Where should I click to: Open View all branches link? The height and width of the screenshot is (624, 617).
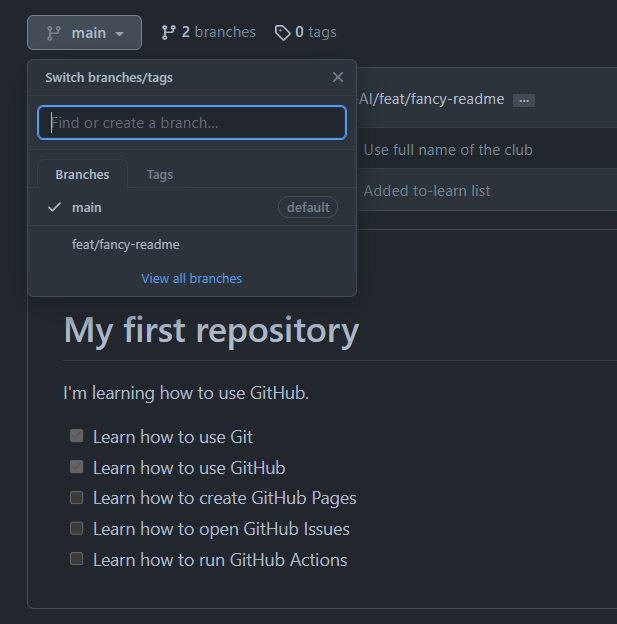pyautogui.click(x=191, y=279)
